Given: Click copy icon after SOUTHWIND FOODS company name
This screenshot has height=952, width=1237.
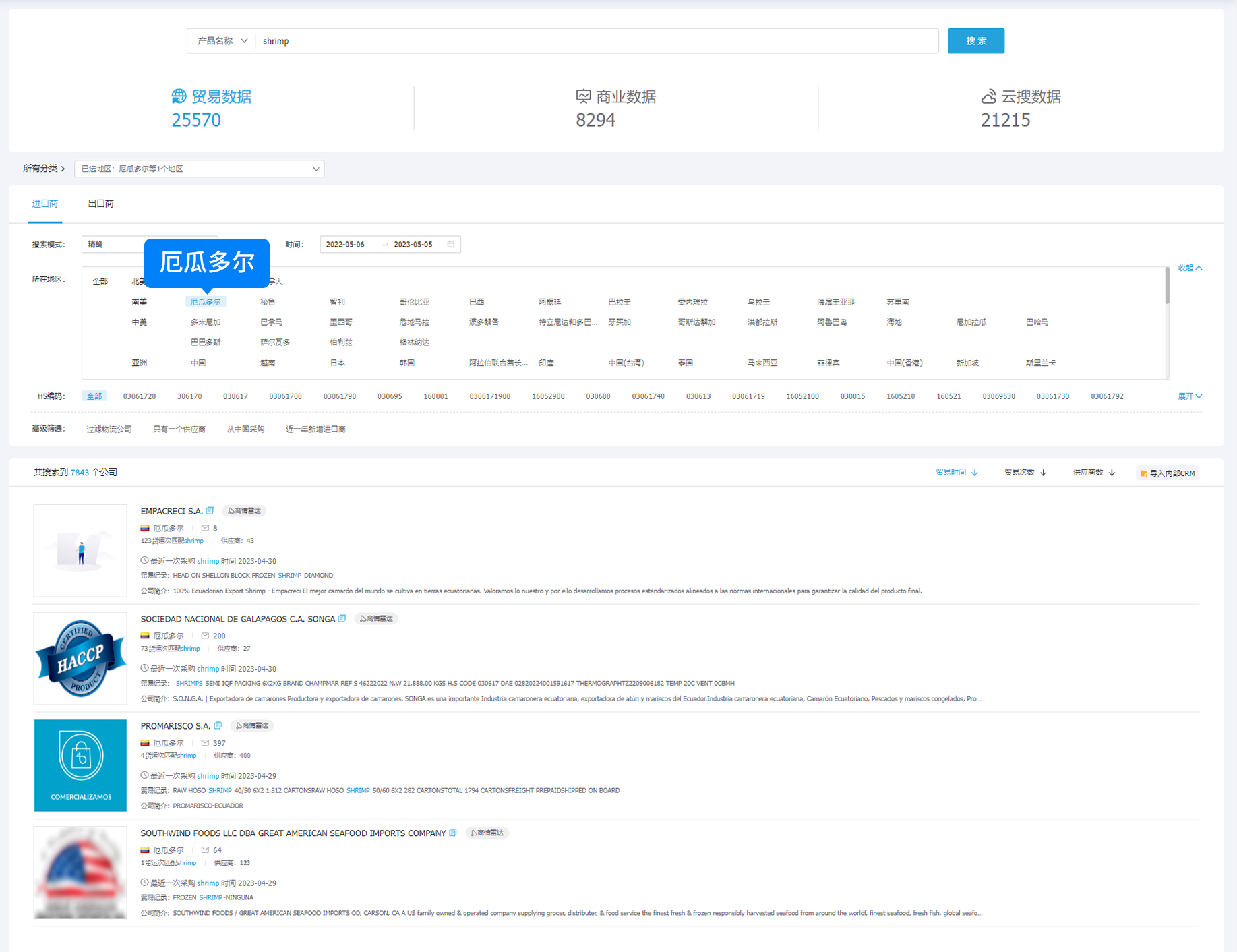Looking at the screenshot, I should tap(453, 833).
